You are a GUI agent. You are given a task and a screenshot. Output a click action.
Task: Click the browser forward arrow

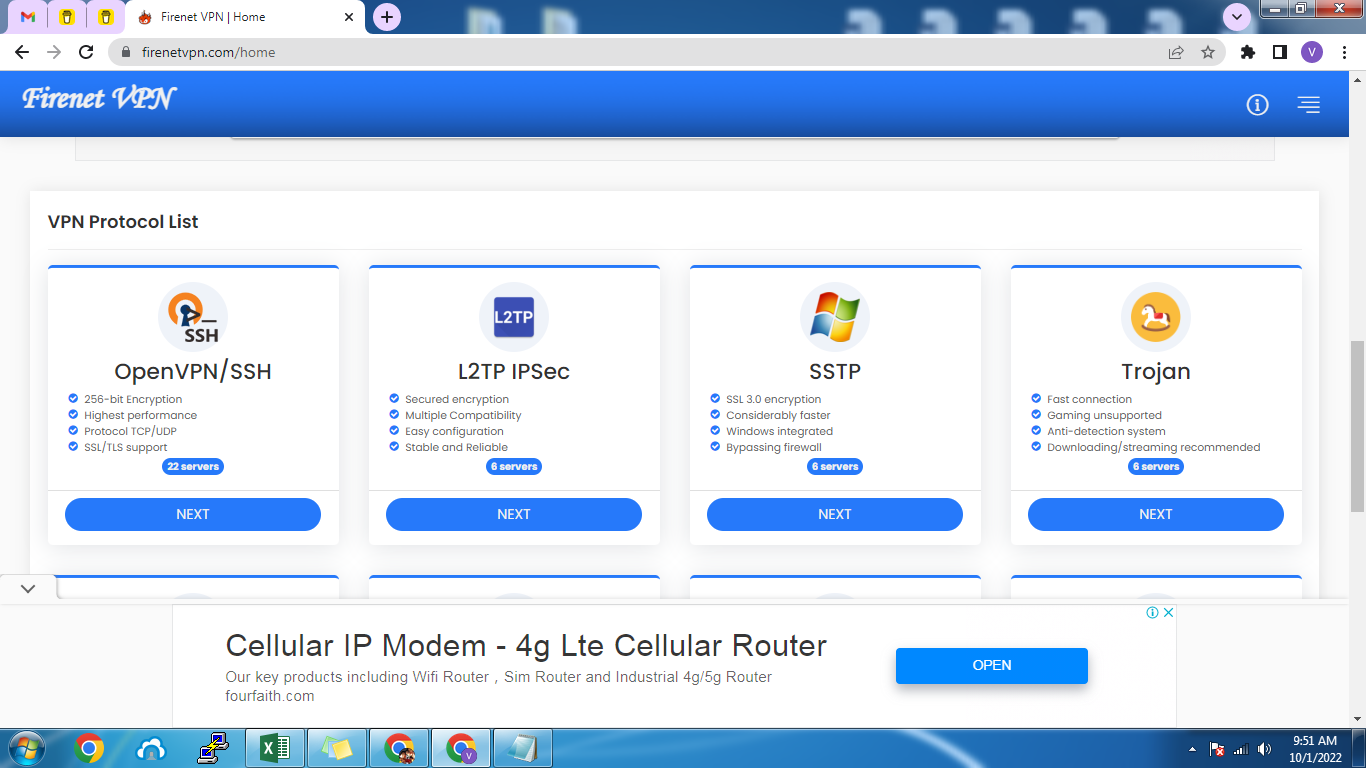point(54,52)
